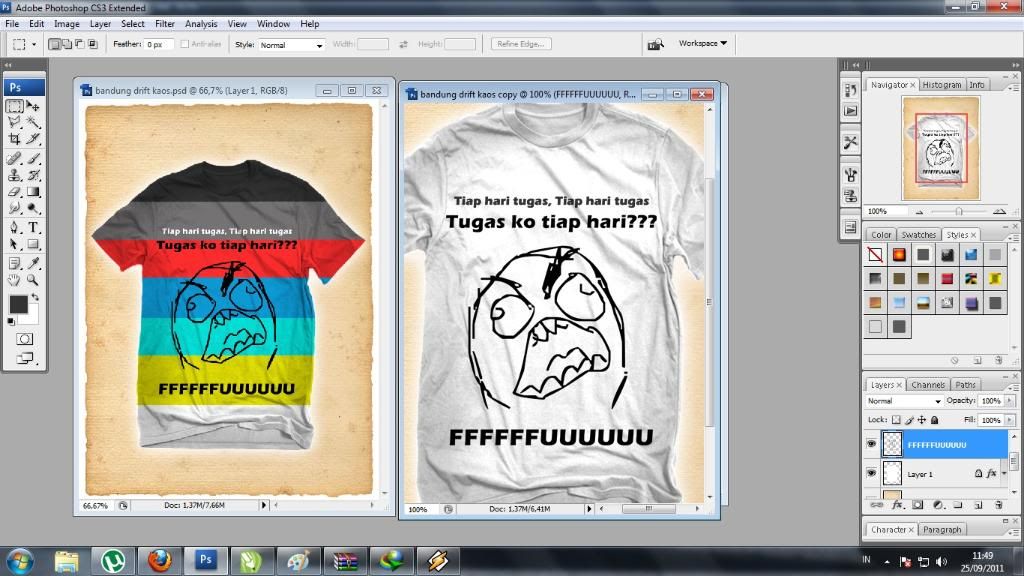Image resolution: width=1024 pixels, height=576 pixels.
Task: Toggle lock all
Action: pos(935,420)
